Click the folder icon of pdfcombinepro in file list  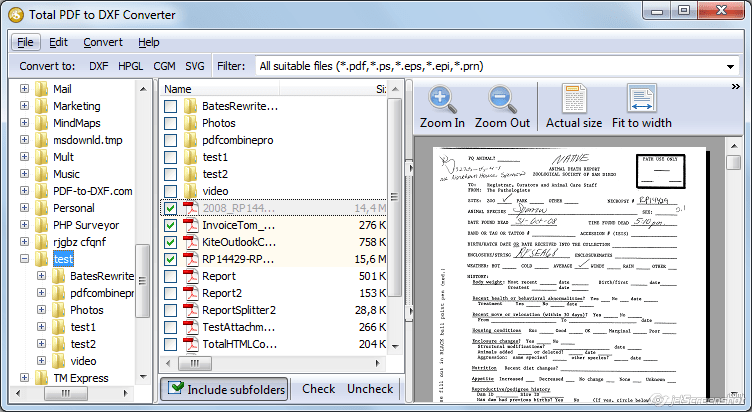point(190,140)
